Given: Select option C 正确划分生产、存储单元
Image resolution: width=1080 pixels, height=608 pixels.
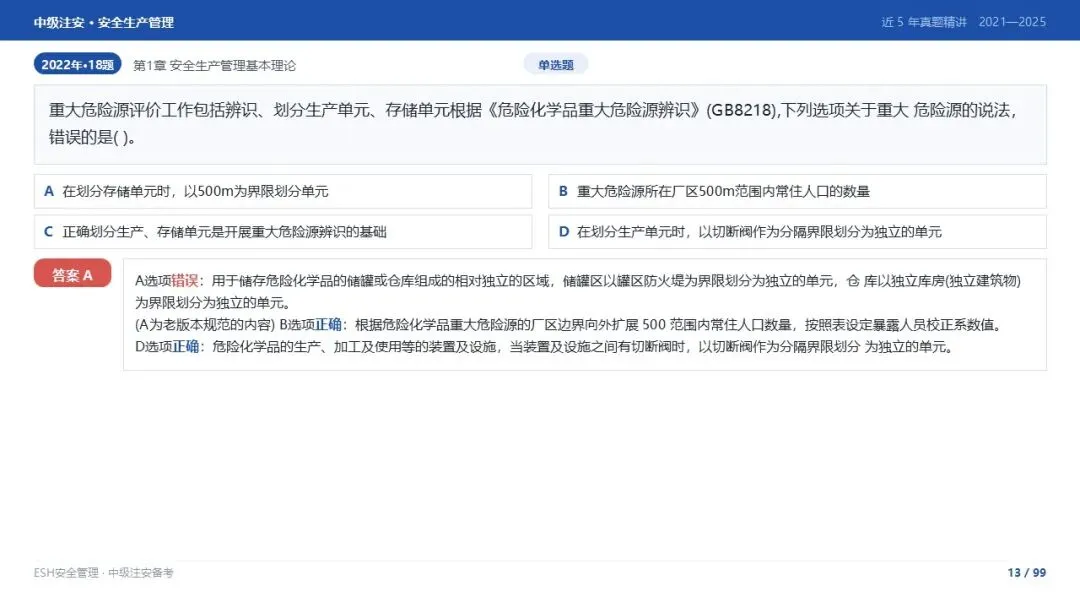Looking at the screenshot, I should 283,232.
